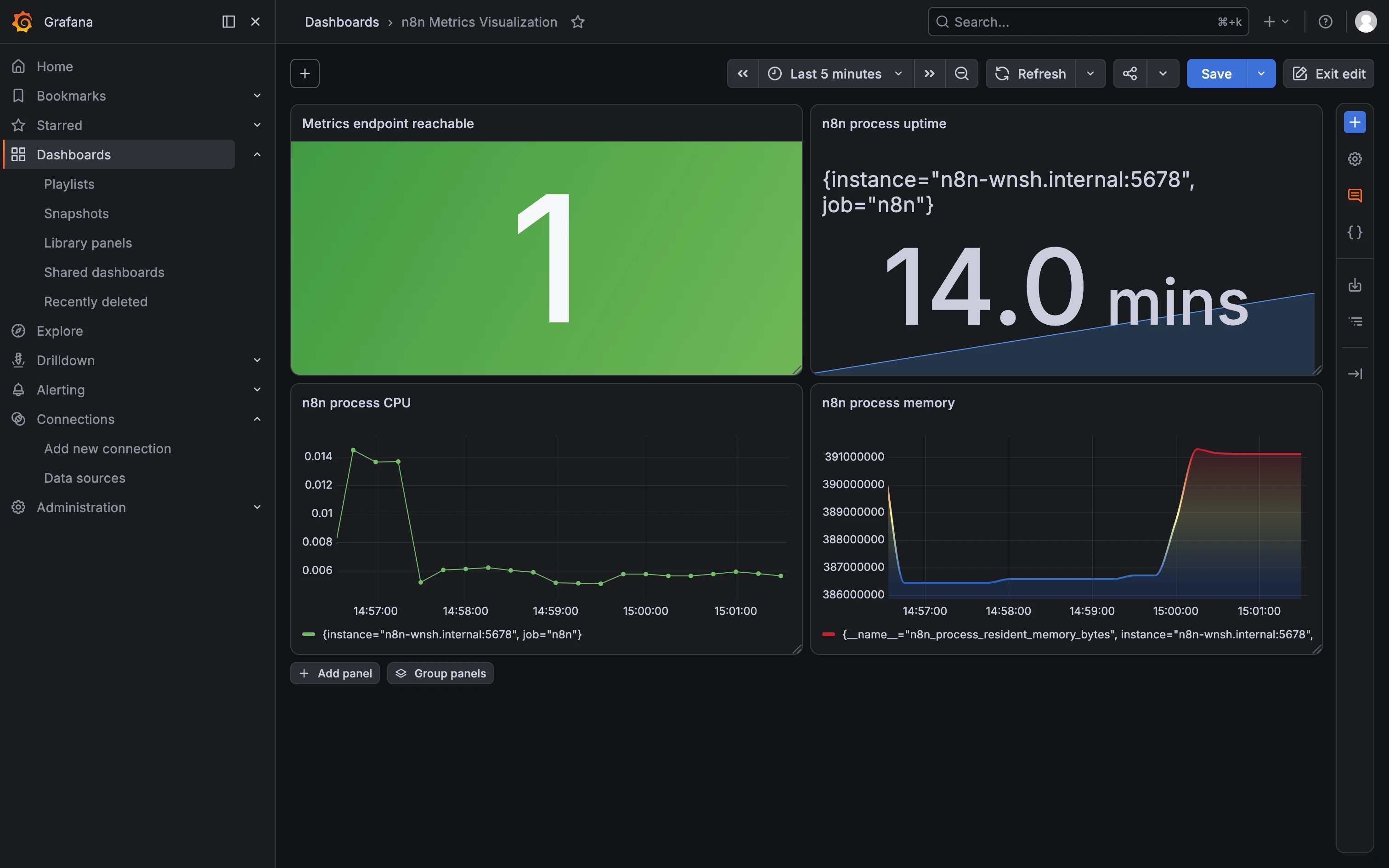Image resolution: width=1389 pixels, height=868 pixels.
Task: Open the orange annotations comment icon
Action: 1355,196
